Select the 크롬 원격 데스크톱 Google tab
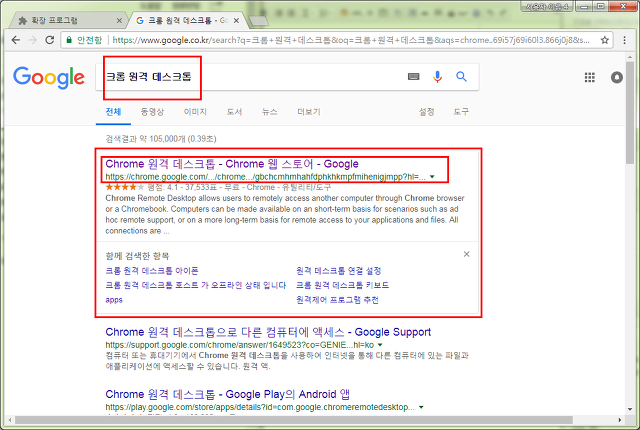 186,20
